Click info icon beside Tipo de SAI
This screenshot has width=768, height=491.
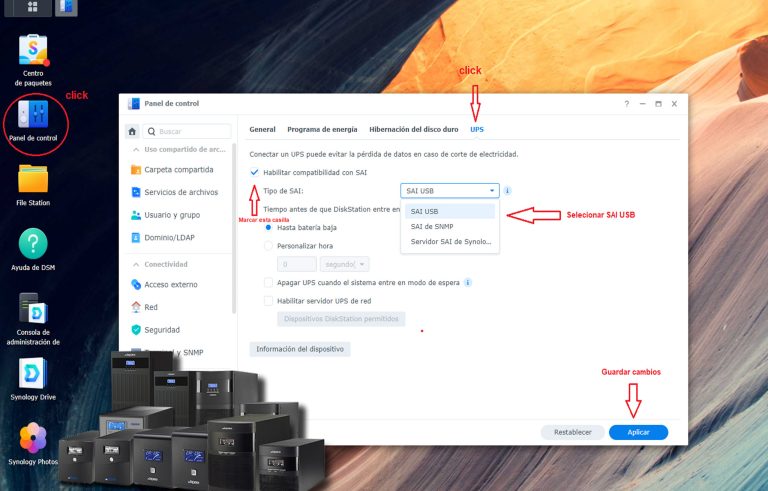507,190
